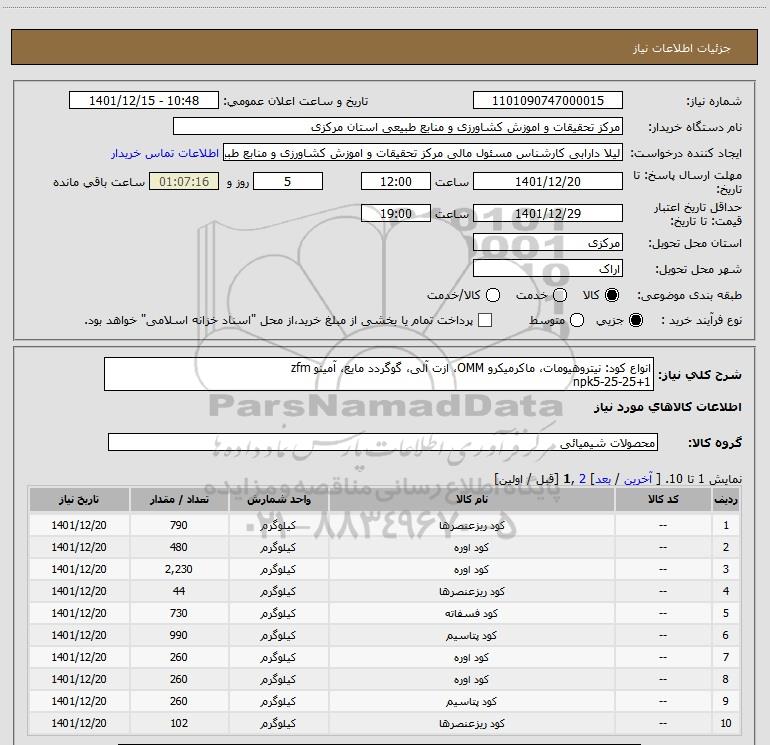The image size is (770, 745).
Task: Click the response deadline date 1401/12/20 field
Action: coord(548,181)
